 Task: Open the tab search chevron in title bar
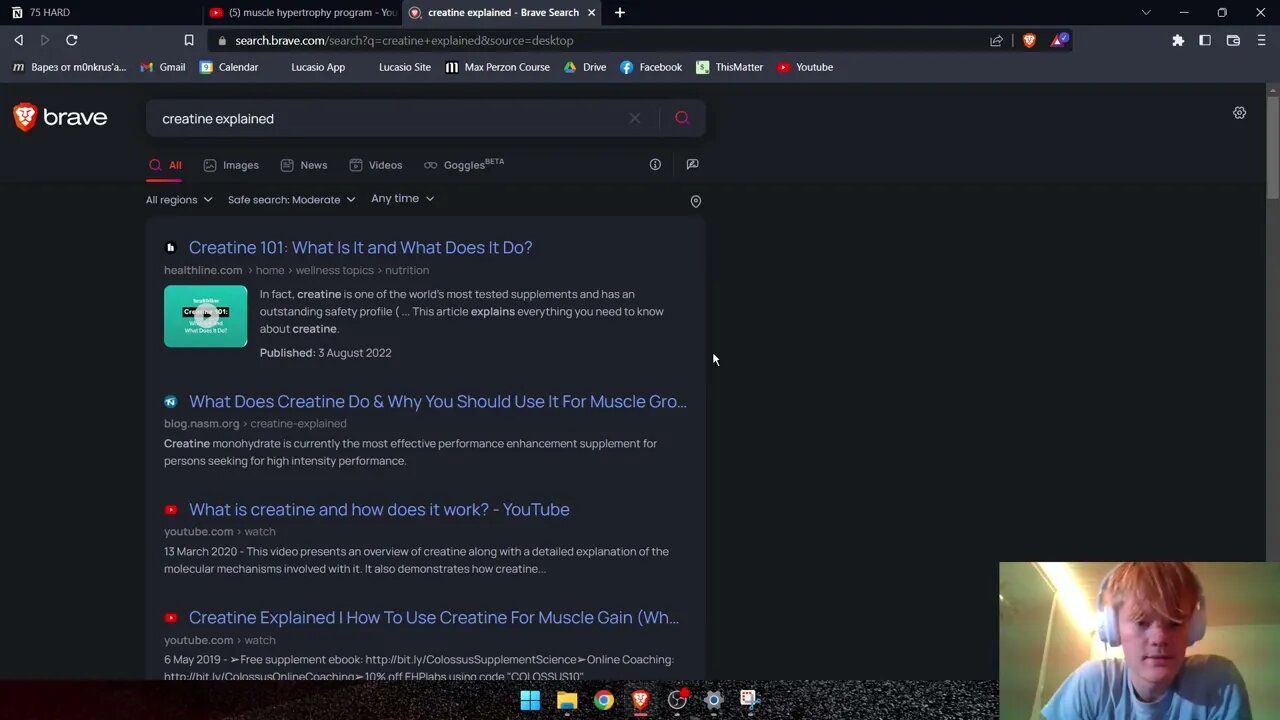tap(1146, 12)
